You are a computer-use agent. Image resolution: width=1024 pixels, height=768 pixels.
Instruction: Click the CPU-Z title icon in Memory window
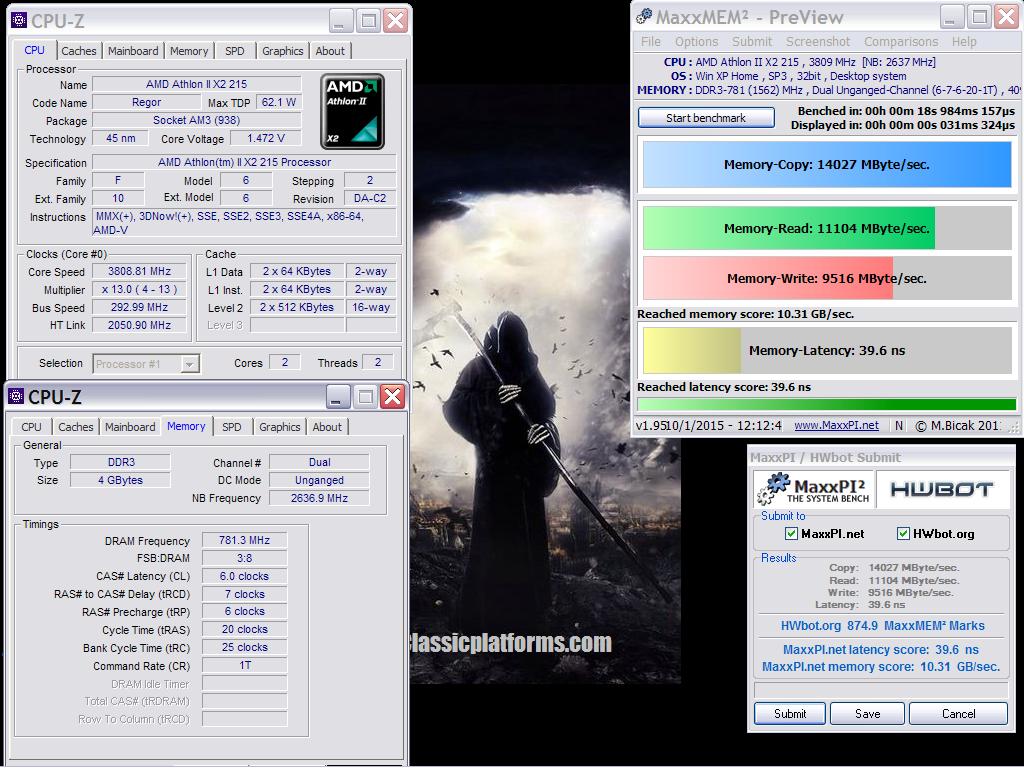(16, 396)
